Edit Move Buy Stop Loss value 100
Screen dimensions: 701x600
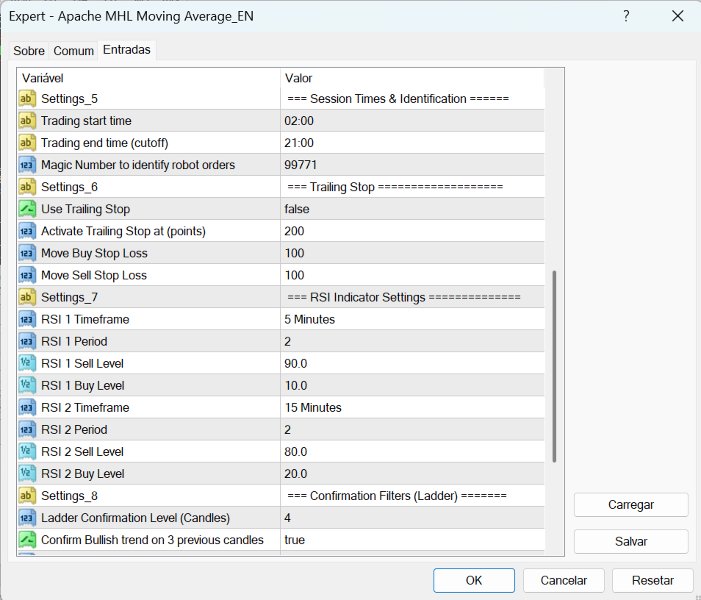click(x=412, y=253)
